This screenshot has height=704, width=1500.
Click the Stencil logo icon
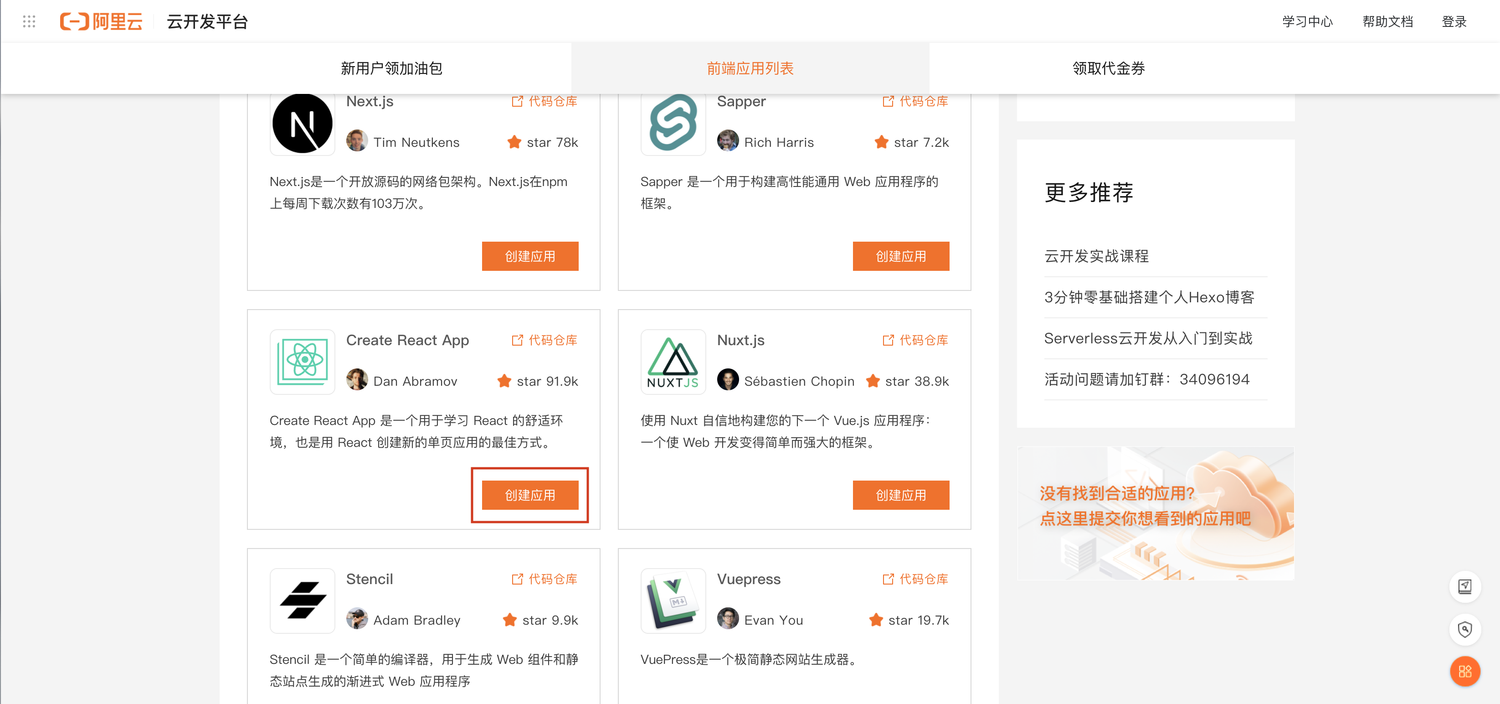click(x=303, y=600)
